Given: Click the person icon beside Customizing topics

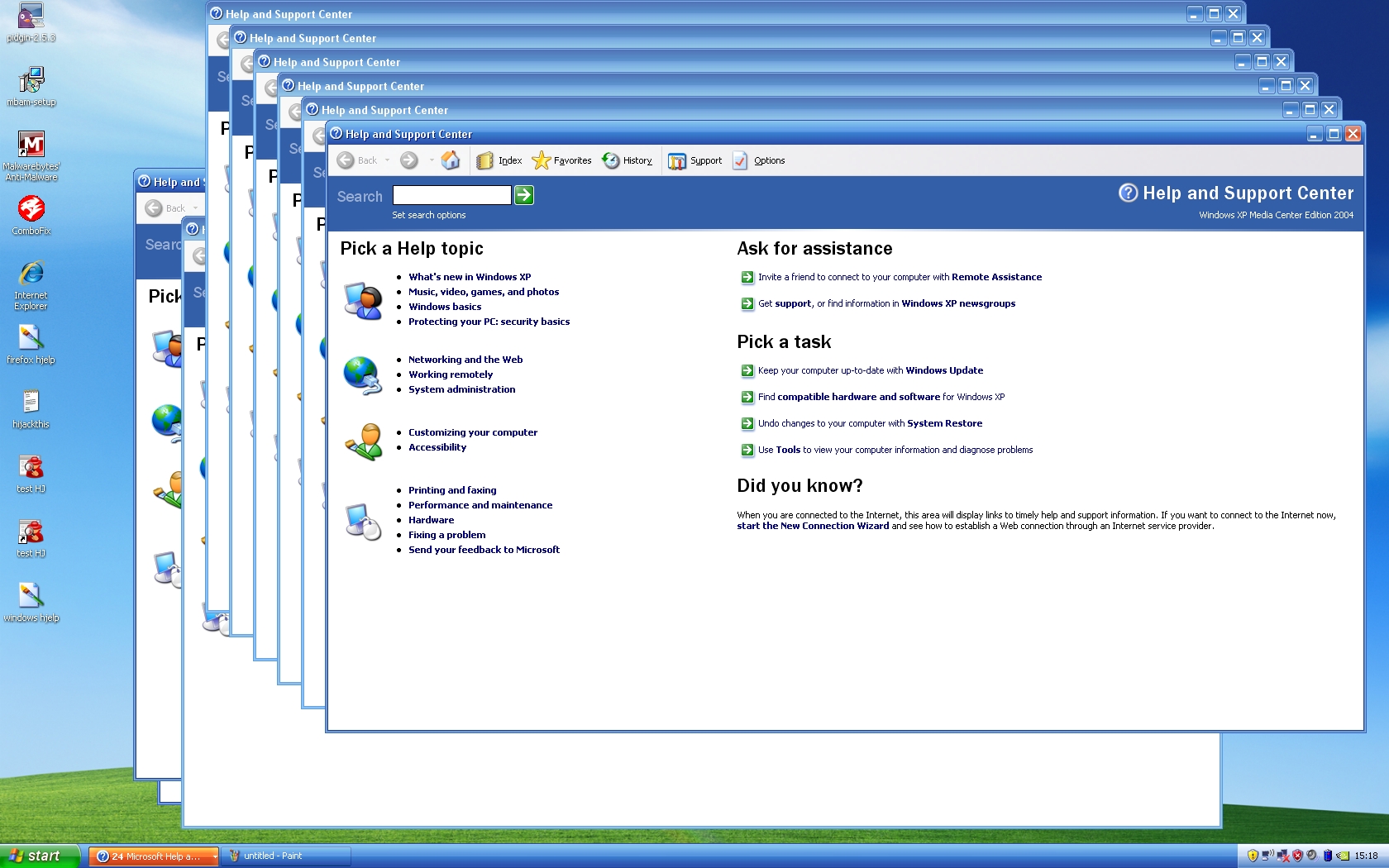Looking at the screenshot, I should point(365,441).
